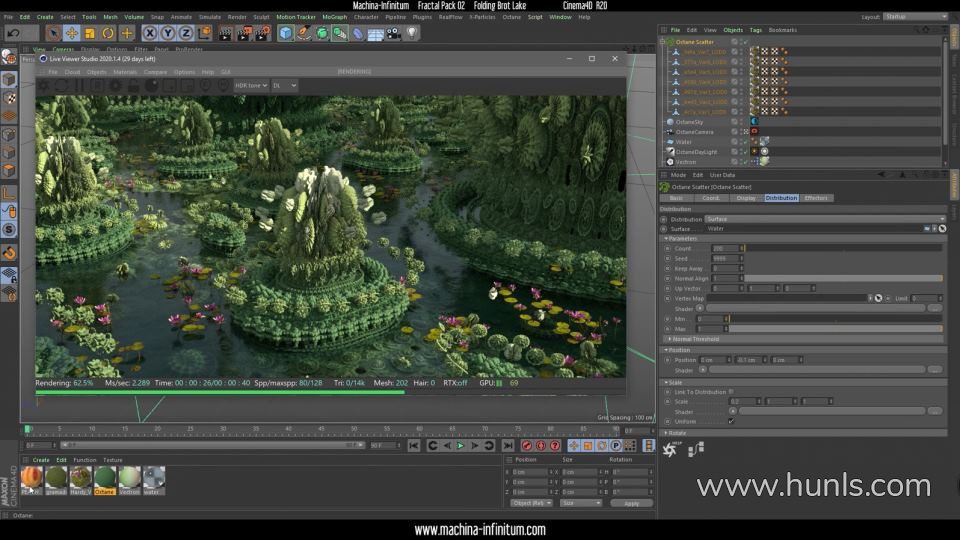The width and height of the screenshot is (960, 540).
Task: Open the Distribution Surface dropdown
Action: (x=822, y=219)
